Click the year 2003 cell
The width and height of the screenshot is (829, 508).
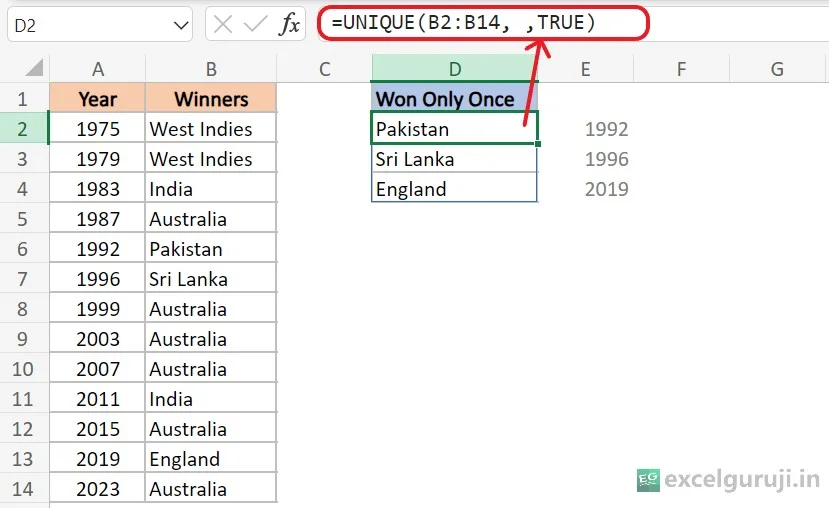coord(98,339)
